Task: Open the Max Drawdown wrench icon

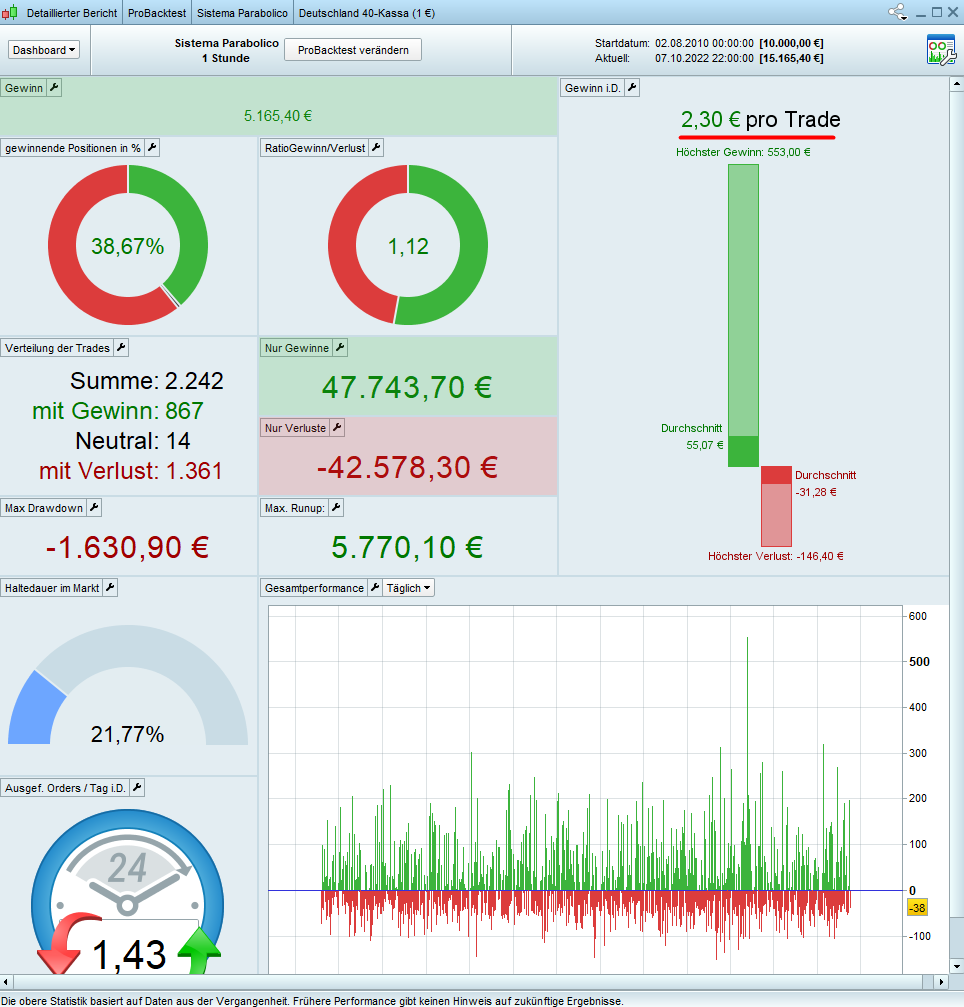Action: (94, 507)
